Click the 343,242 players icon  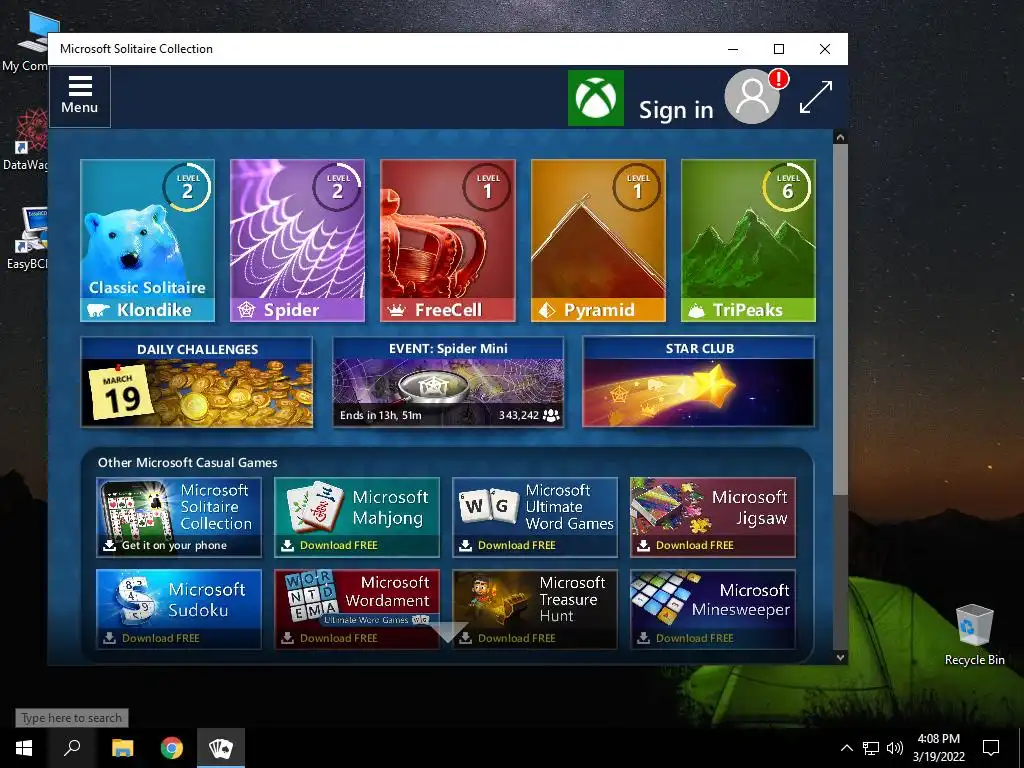tap(551, 415)
